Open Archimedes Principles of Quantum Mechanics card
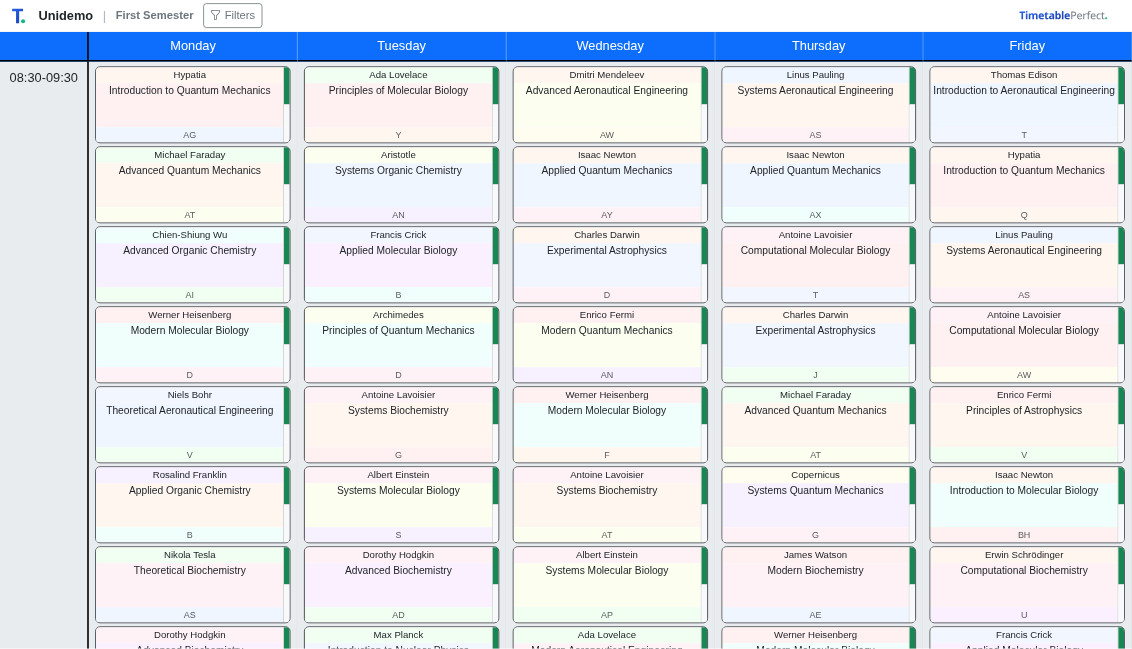 (x=401, y=345)
